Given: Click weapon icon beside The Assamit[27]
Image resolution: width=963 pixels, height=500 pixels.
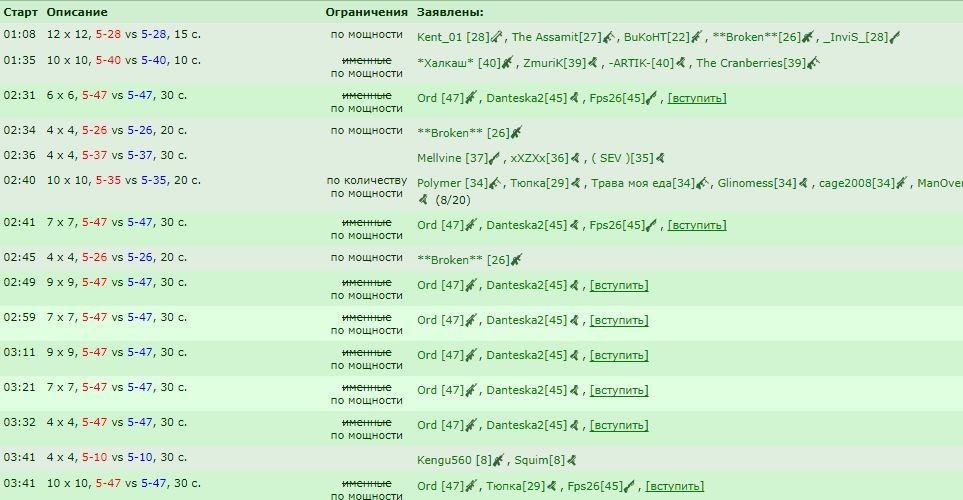Looking at the screenshot, I should pyautogui.click(x=609, y=37).
